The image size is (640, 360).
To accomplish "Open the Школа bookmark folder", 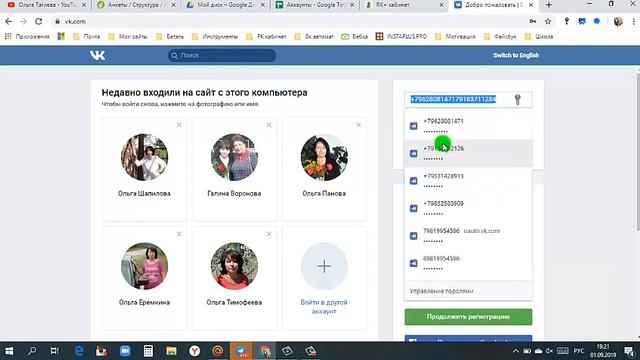I will tap(539, 36).
